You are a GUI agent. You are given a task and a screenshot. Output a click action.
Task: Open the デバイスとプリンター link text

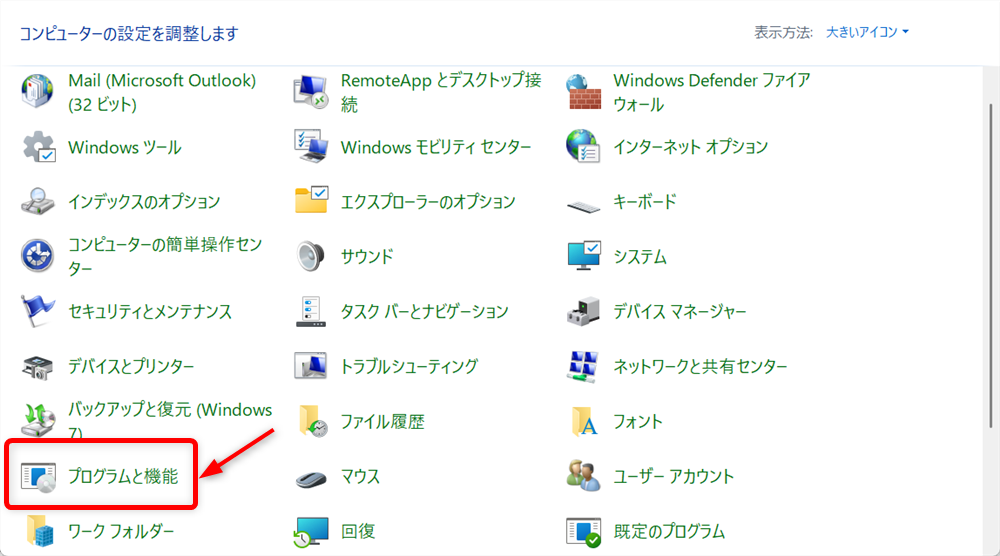point(131,366)
